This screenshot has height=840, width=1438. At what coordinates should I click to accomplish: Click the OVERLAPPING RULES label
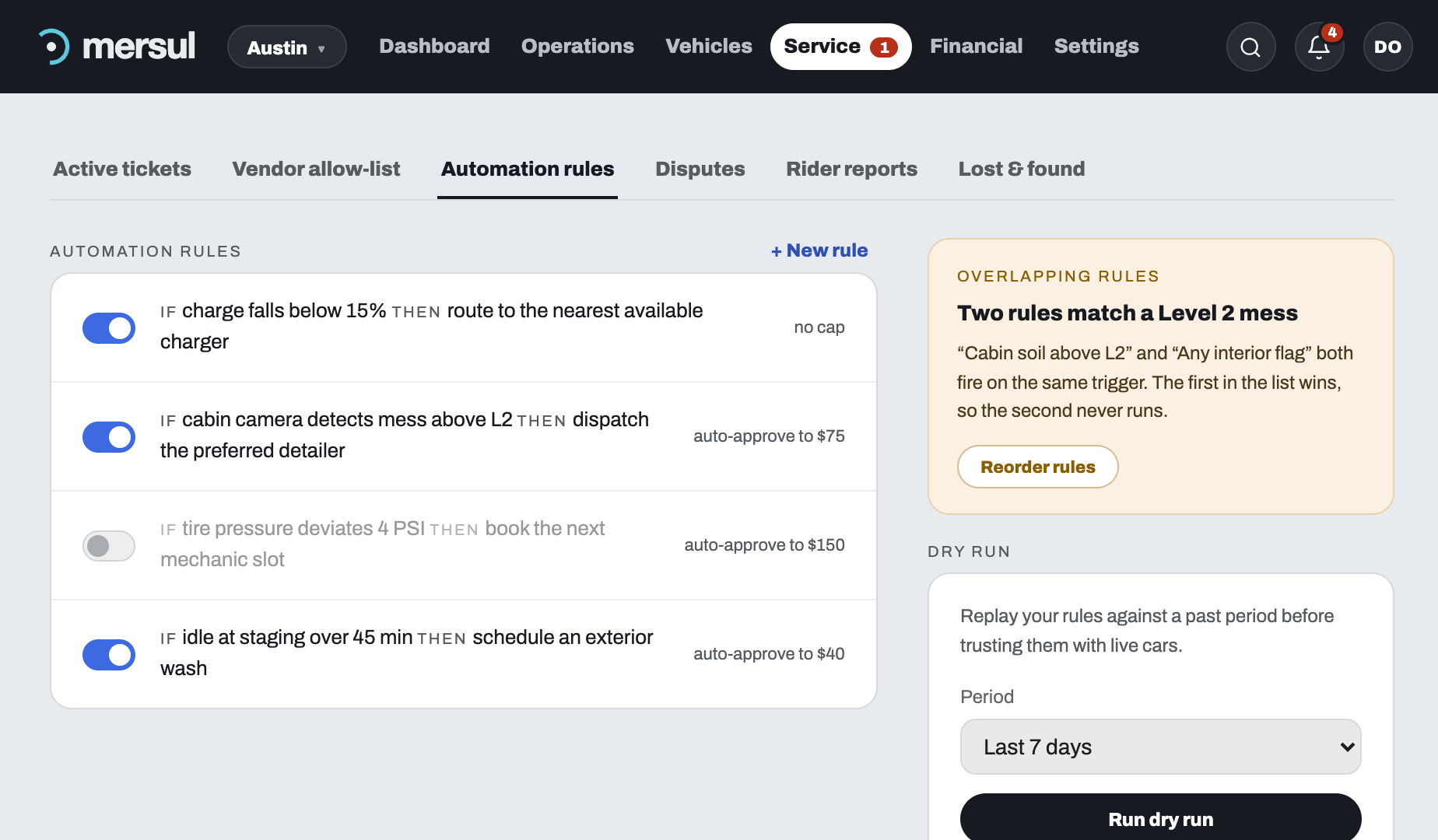(1057, 276)
